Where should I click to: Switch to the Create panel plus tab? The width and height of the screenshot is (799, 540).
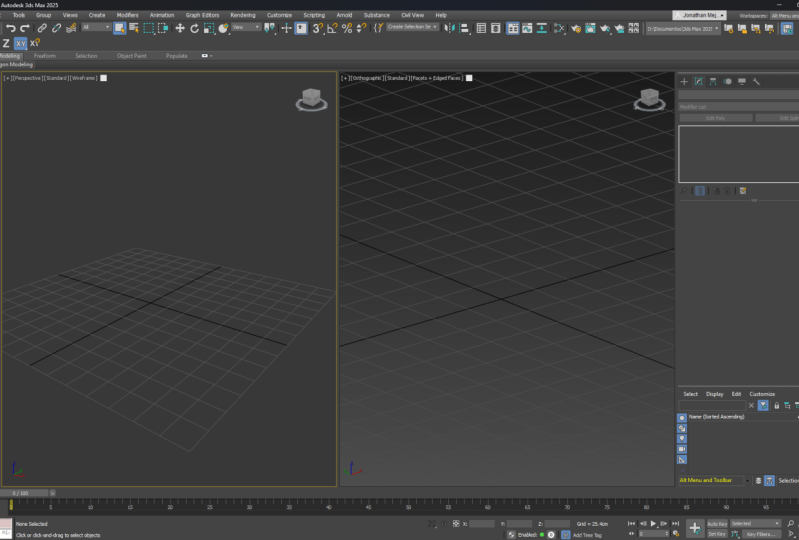pyautogui.click(x=684, y=82)
